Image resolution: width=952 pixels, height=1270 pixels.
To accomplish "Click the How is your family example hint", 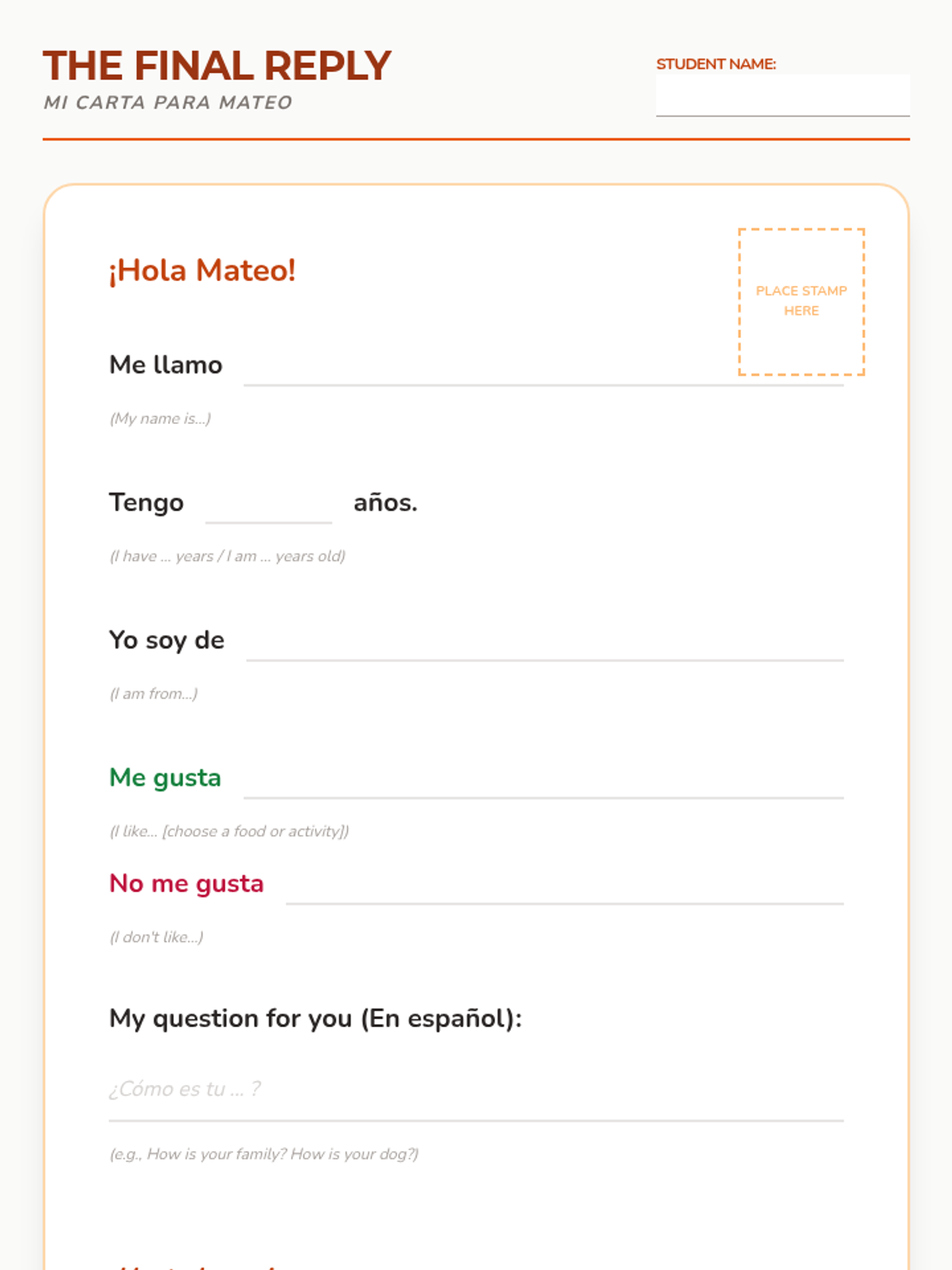I will point(263,1154).
